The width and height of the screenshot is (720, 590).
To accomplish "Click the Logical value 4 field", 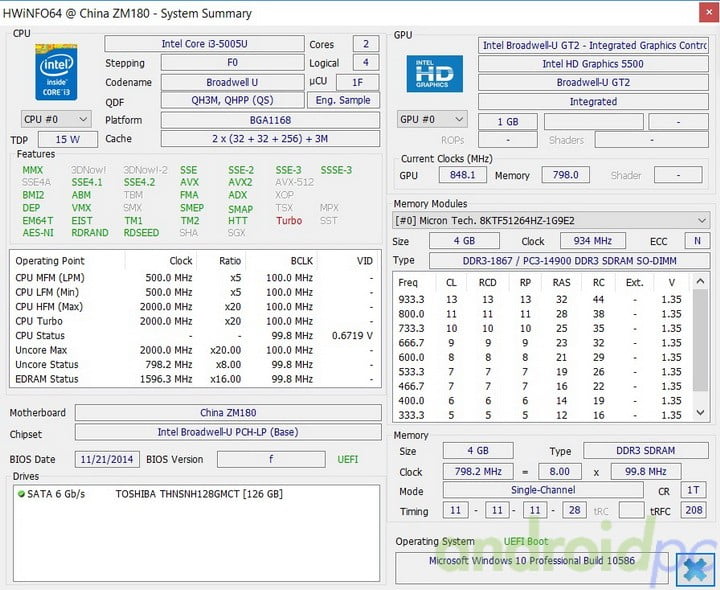I will click(x=366, y=62).
